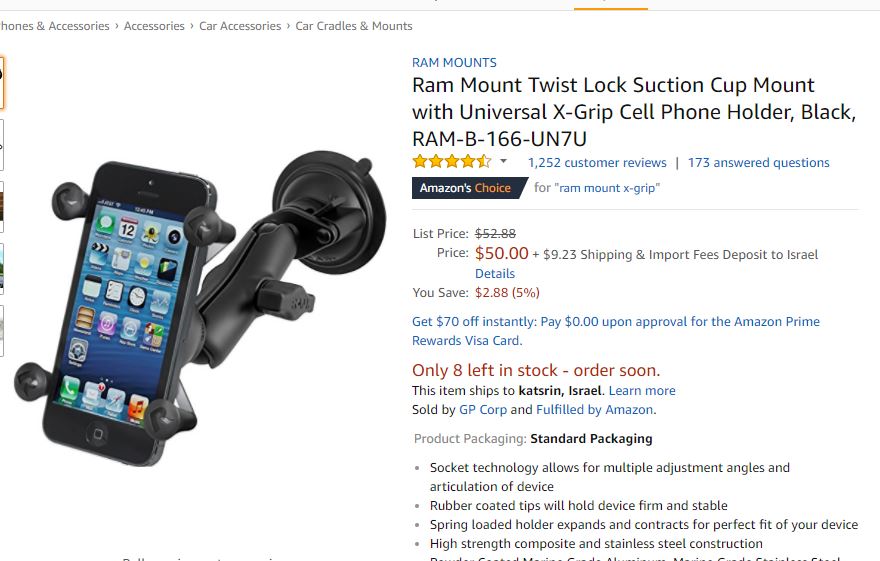This screenshot has width=880, height=561.
Task: Click the Amazon's Choice badge
Action: click(x=470, y=188)
